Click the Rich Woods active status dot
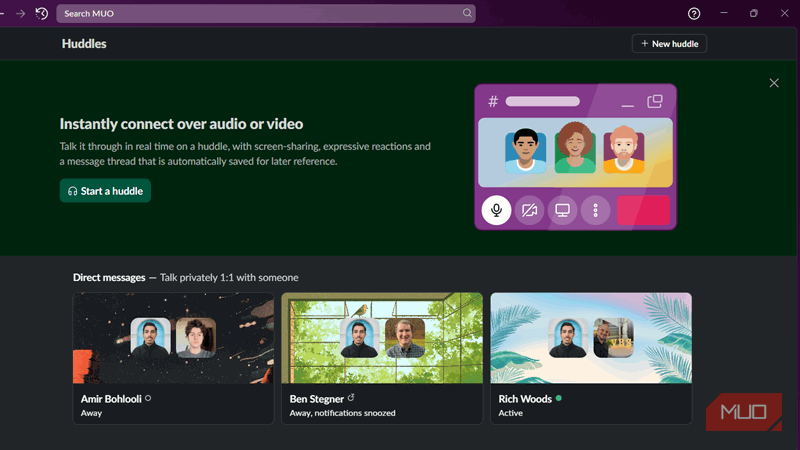The image size is (800, 450). point(558,398)
